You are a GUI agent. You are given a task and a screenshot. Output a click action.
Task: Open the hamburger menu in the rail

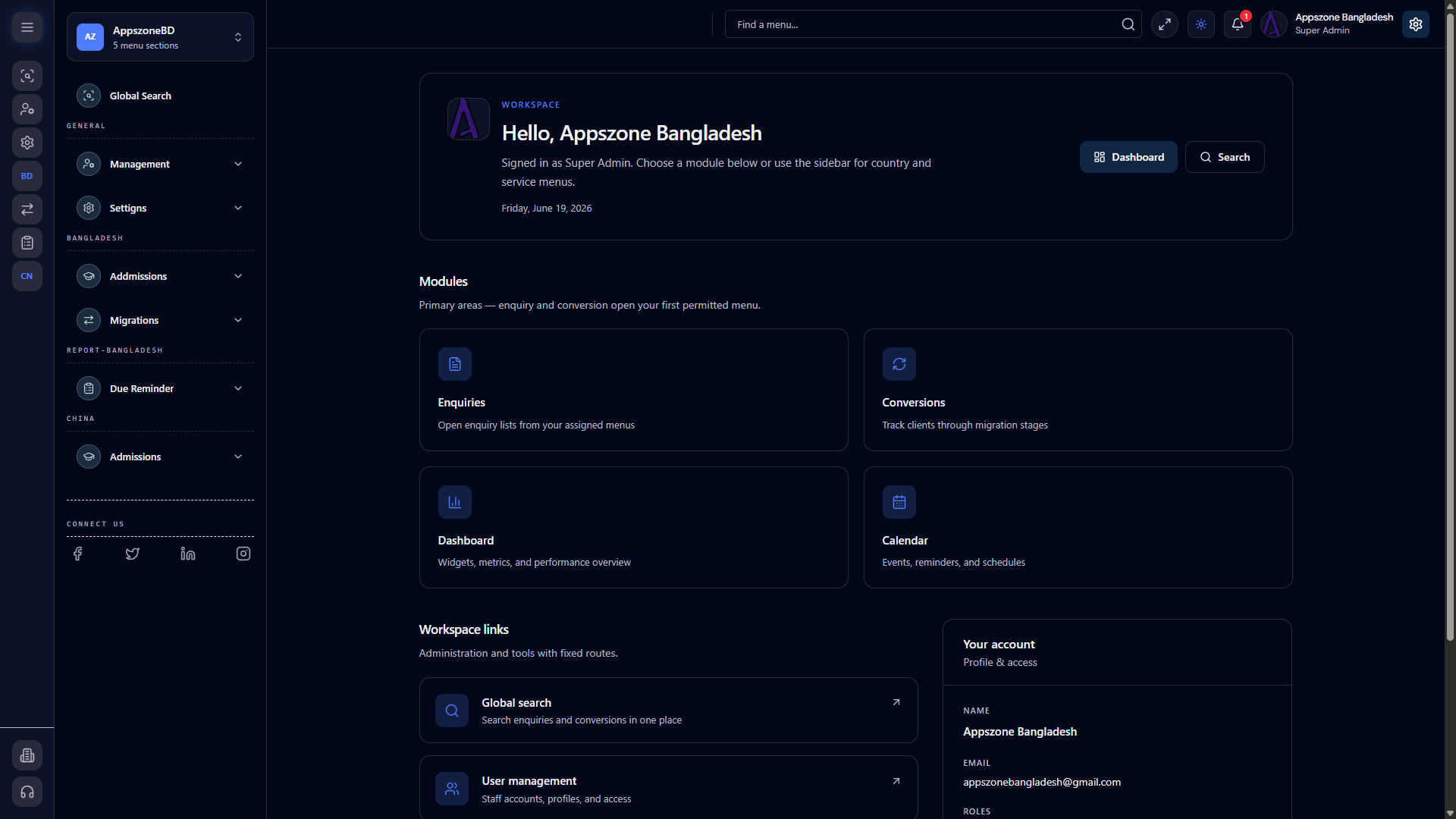(x=27, y=27)
